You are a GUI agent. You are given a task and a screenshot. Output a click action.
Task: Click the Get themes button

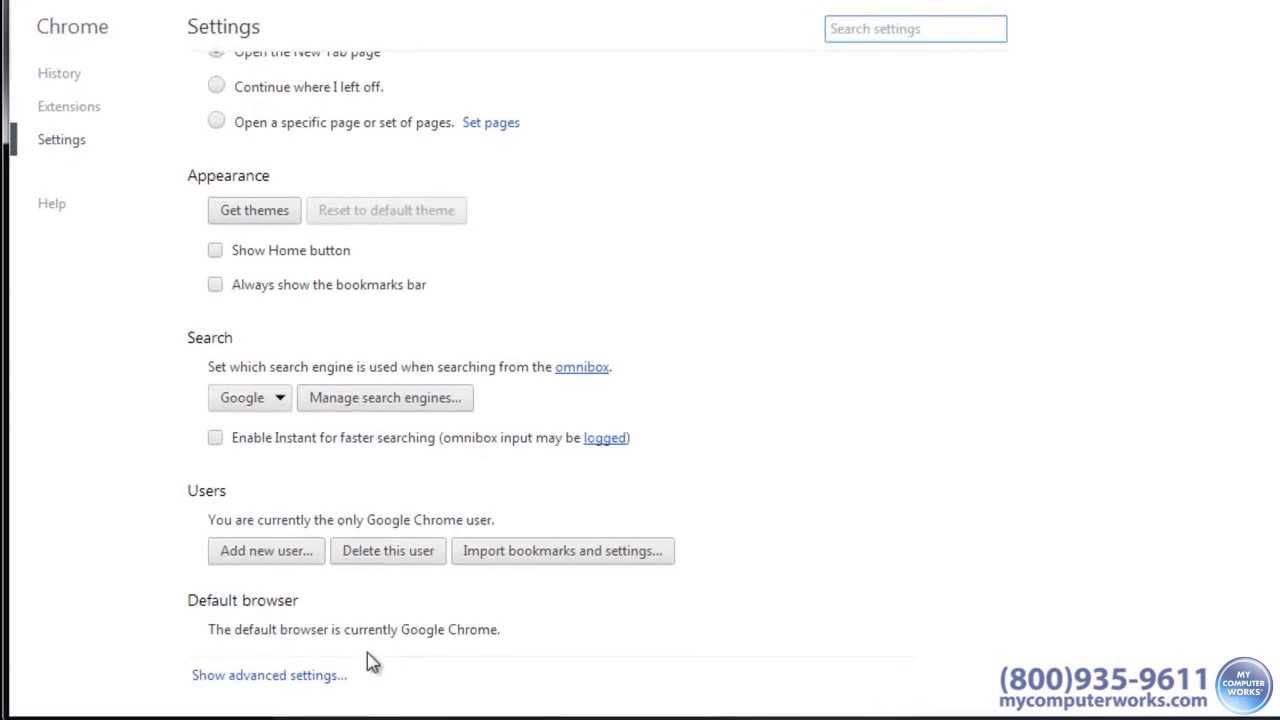click(x=254, y=210)
